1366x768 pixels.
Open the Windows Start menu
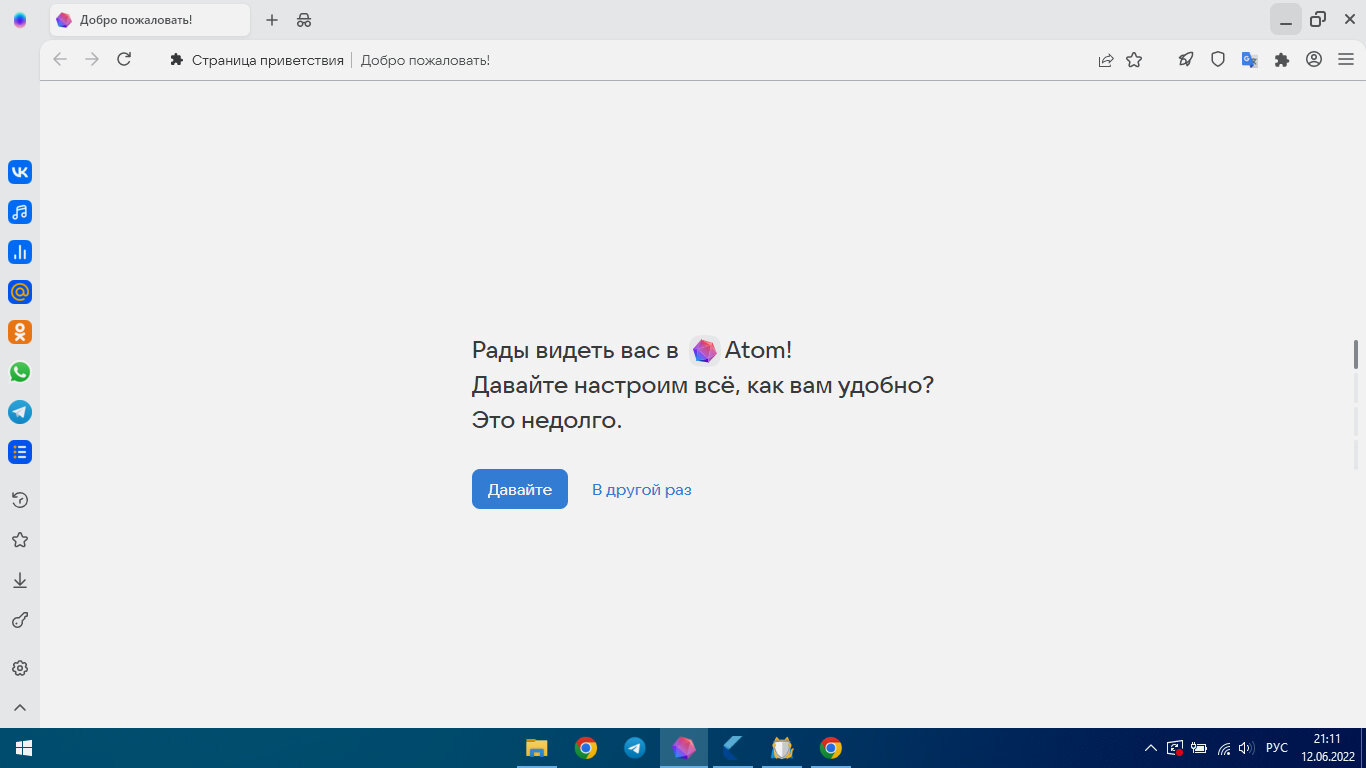24,748
